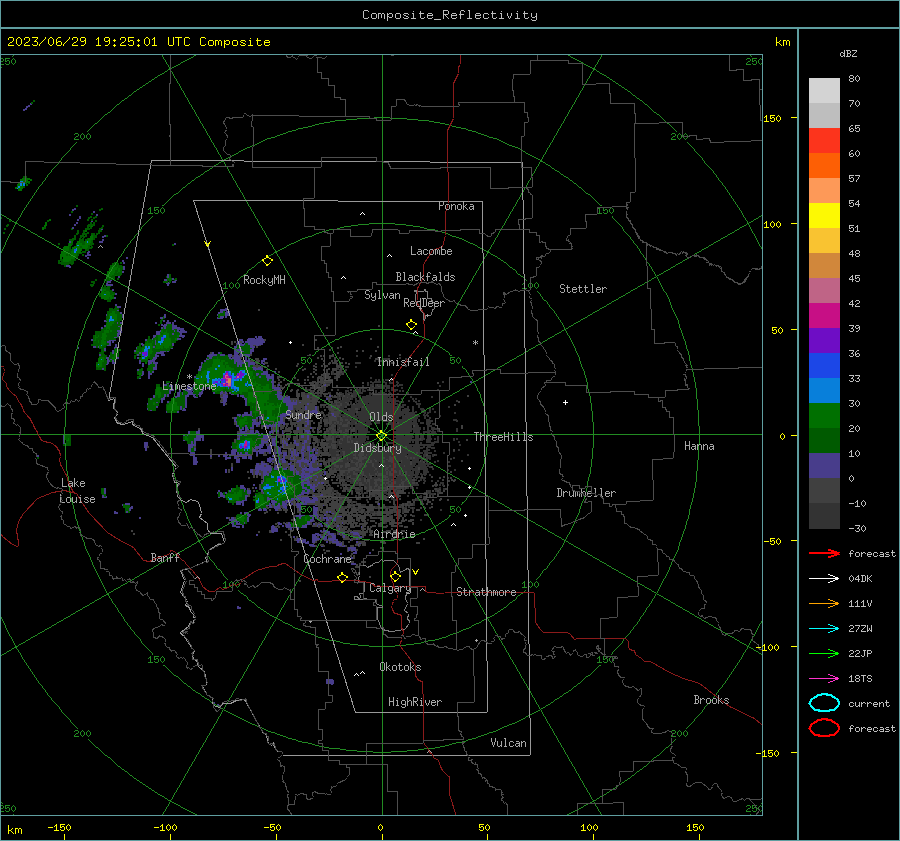Click the cyan 'current' ellipse icon
This screenshot has height=841, width=900.
[824, 703]
